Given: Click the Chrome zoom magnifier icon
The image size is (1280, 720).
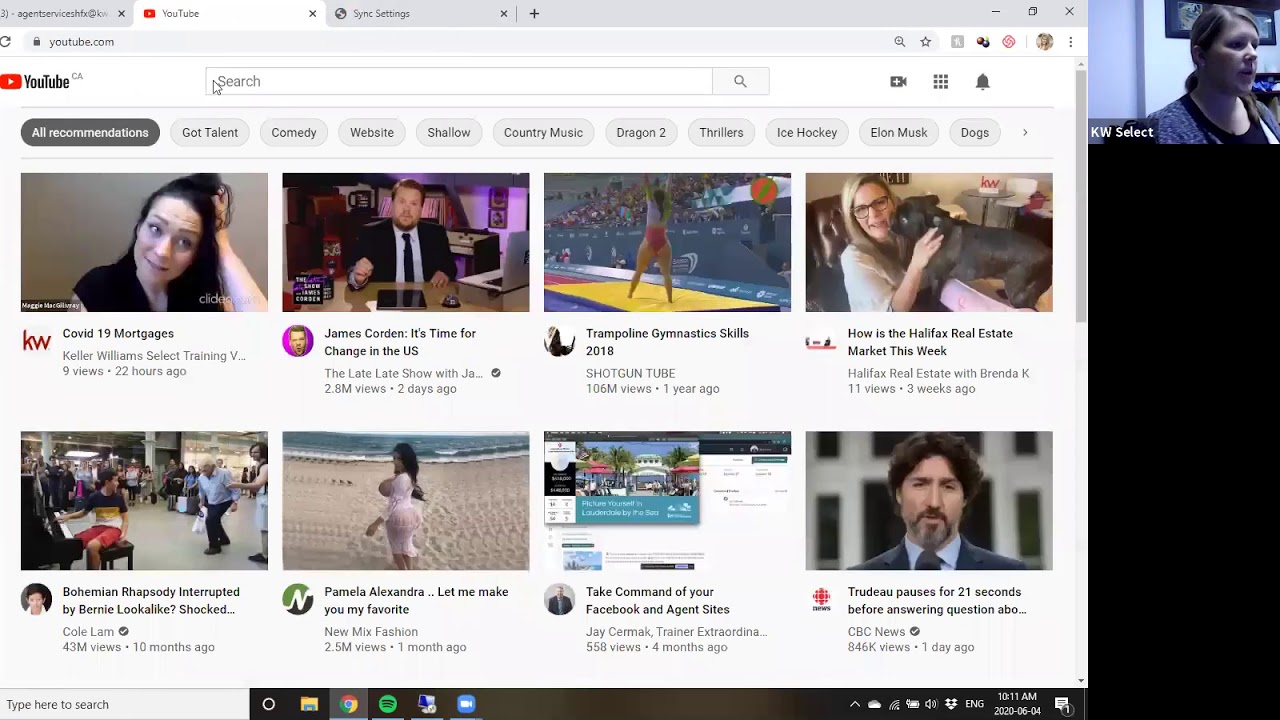Looking at the screenshot, I should coord(900,42).
